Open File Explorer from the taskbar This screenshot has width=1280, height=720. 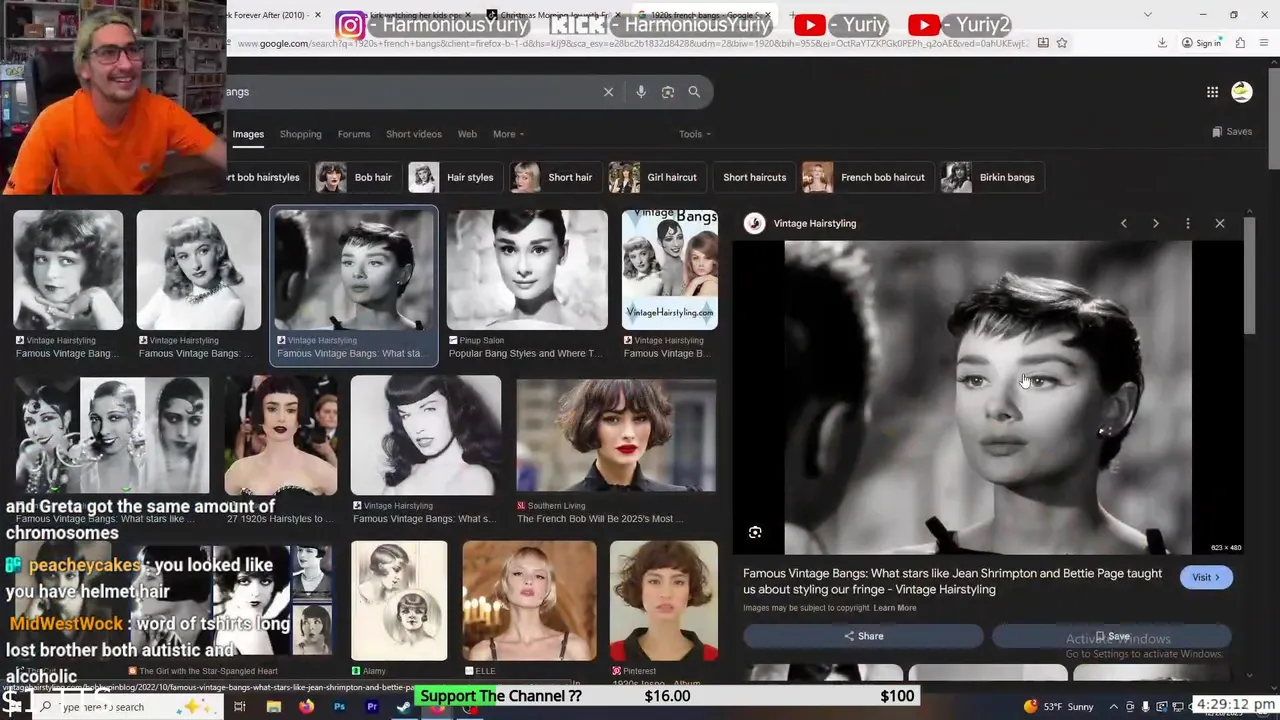(x=273, y=707)
